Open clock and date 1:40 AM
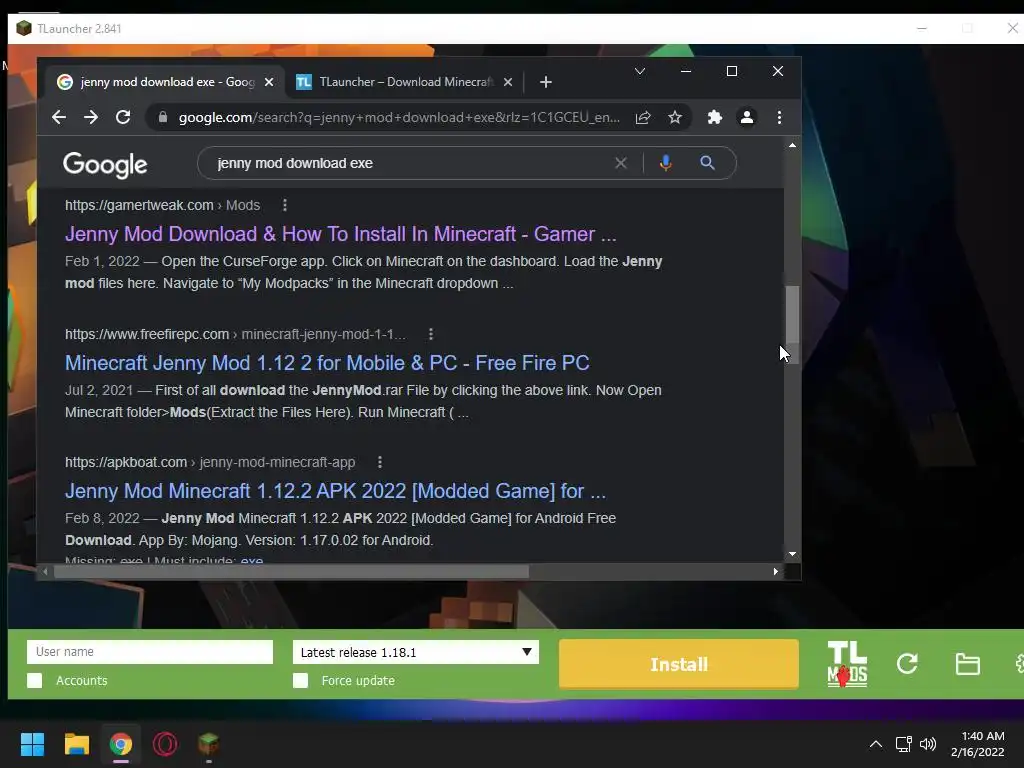The width and height of the screenshot is (1024, 768). pos(978,744)
